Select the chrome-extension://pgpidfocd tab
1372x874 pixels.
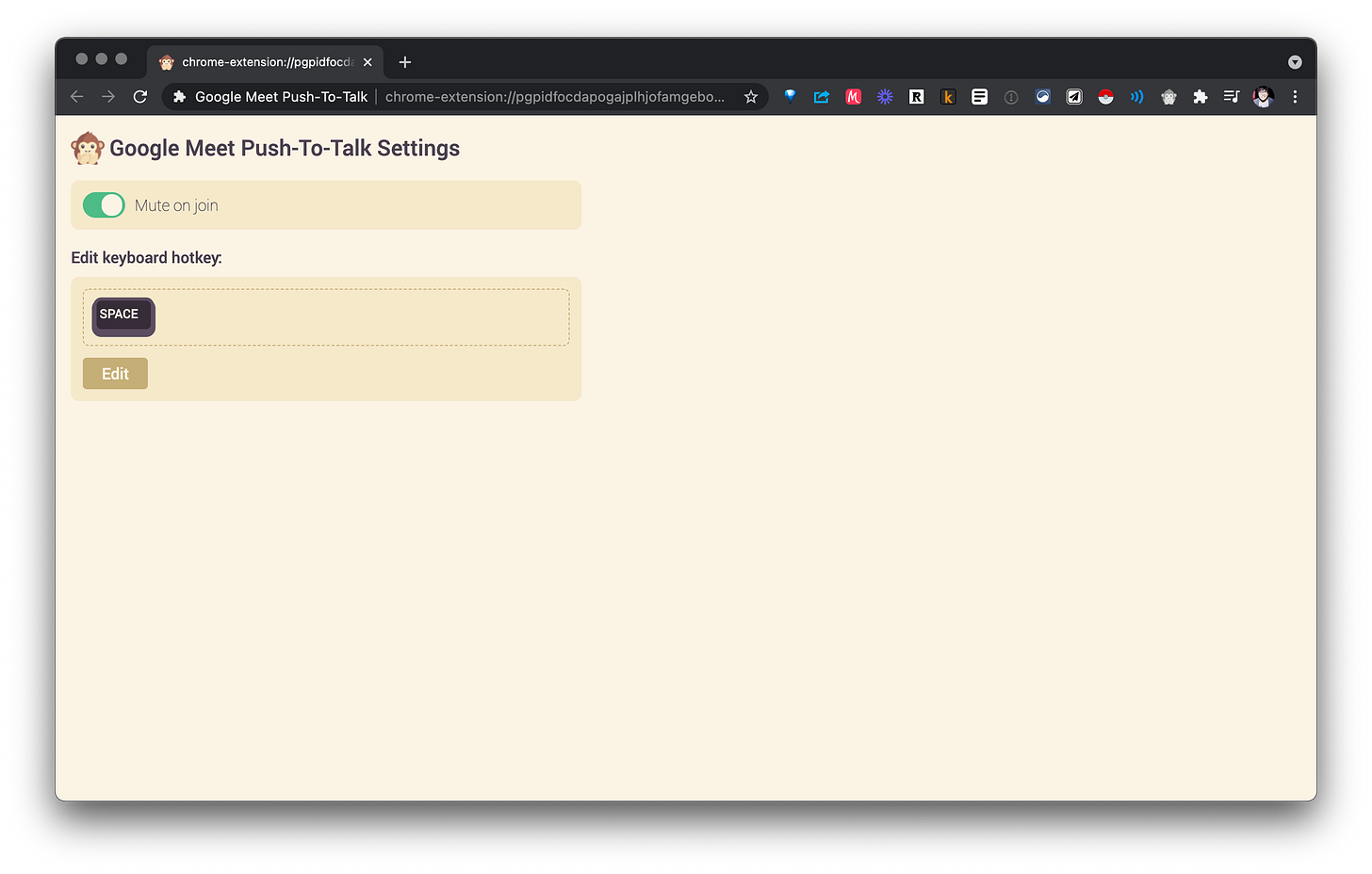[266, 62]
